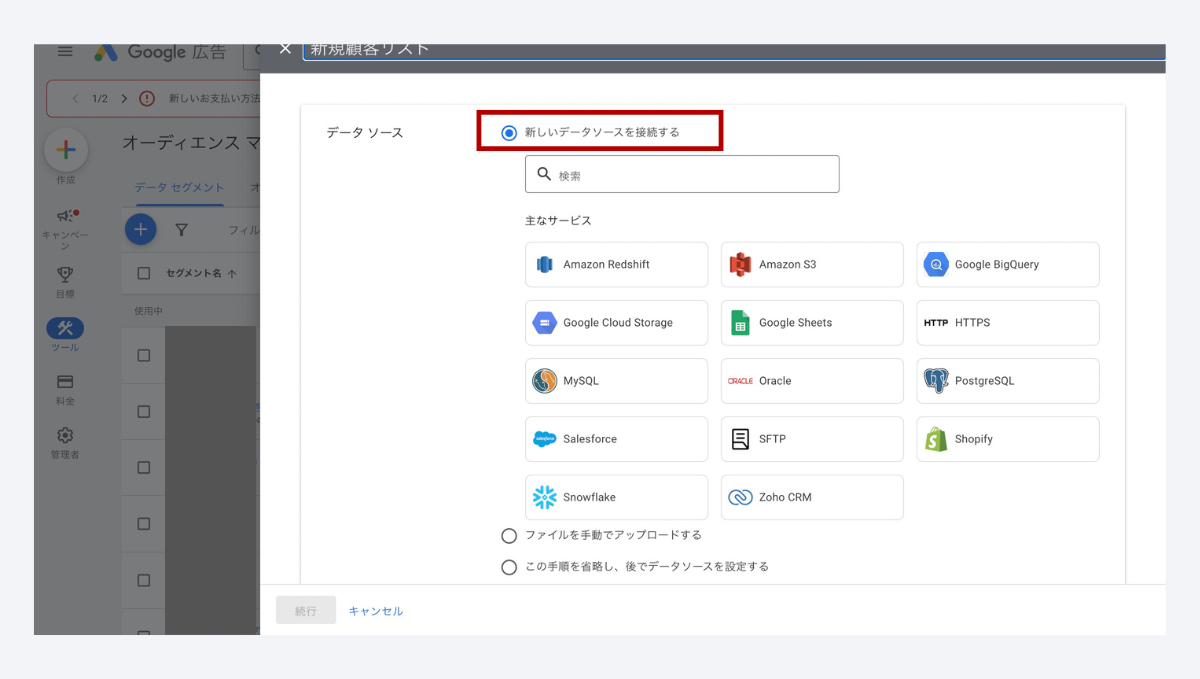Choose the Zoho CRM data source

click(812, 497)
